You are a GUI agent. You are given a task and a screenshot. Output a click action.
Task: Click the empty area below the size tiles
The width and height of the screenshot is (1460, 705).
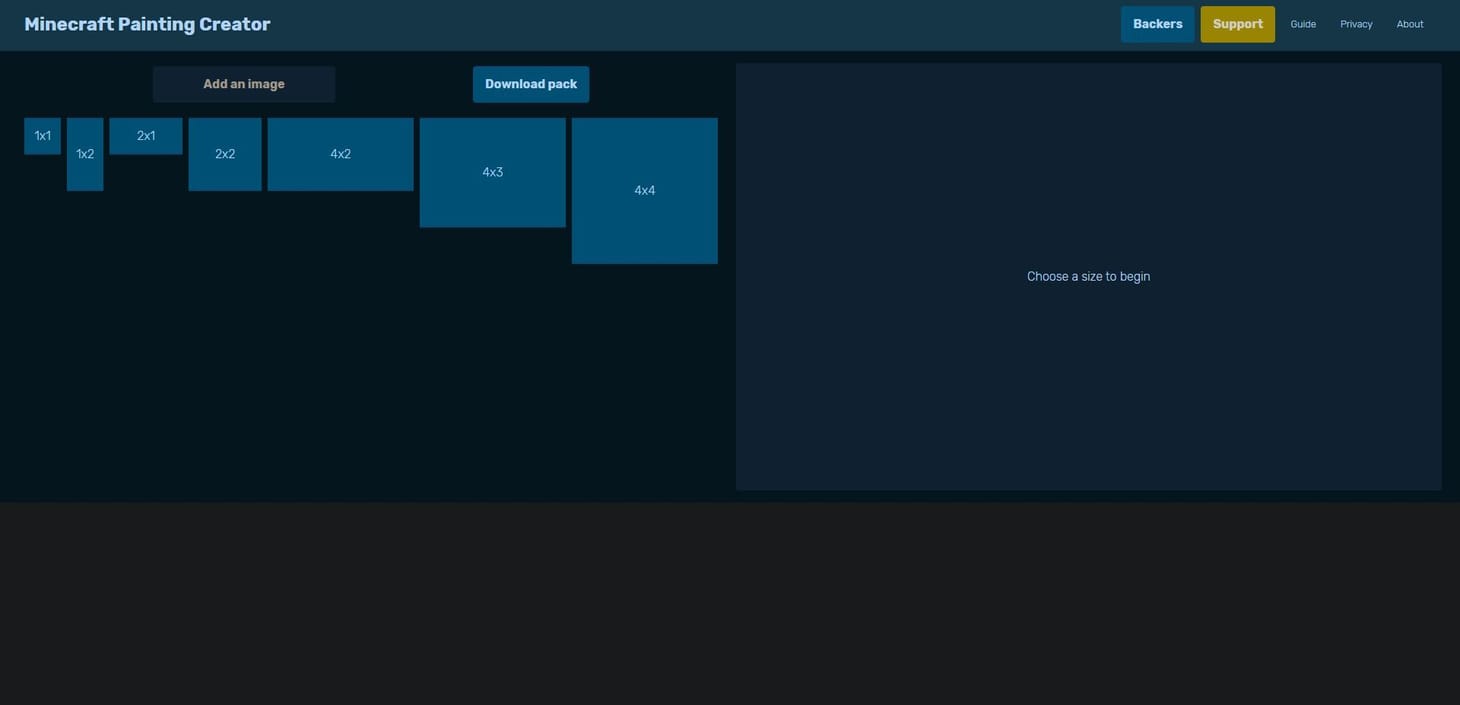(360, 380)
